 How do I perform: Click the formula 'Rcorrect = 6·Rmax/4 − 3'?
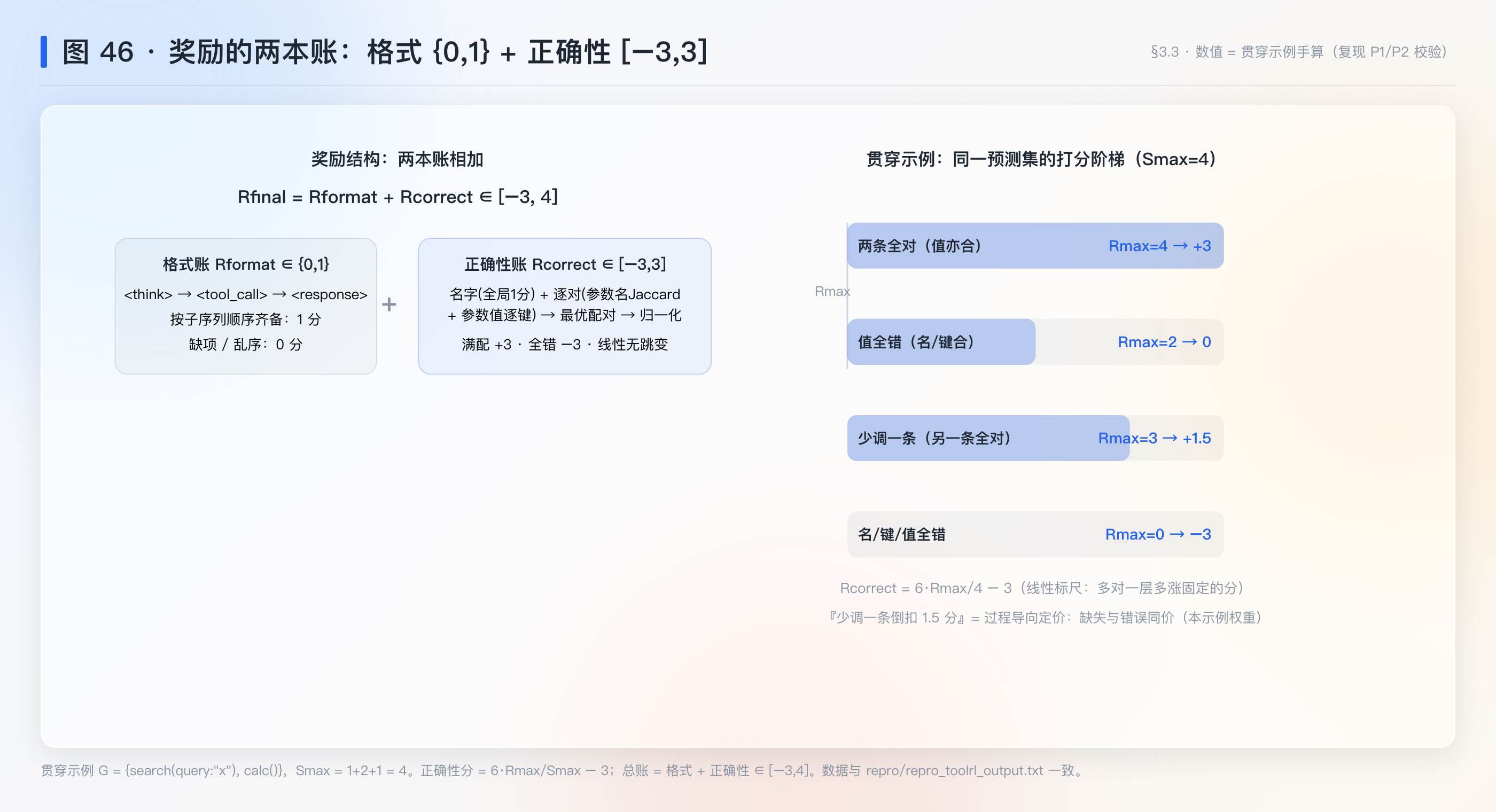(926, 588)
